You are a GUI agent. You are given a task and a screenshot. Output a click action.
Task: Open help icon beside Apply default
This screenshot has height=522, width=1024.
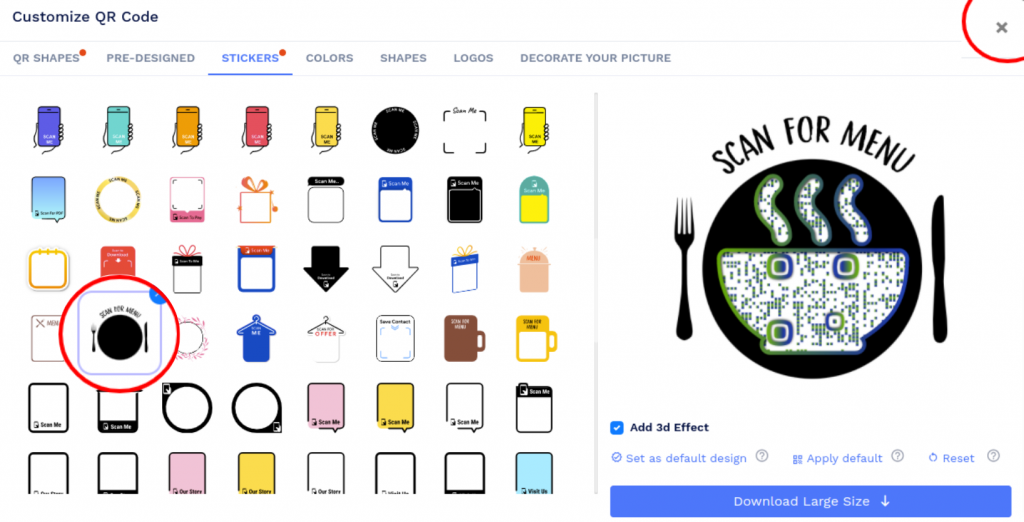coord(898,456)
